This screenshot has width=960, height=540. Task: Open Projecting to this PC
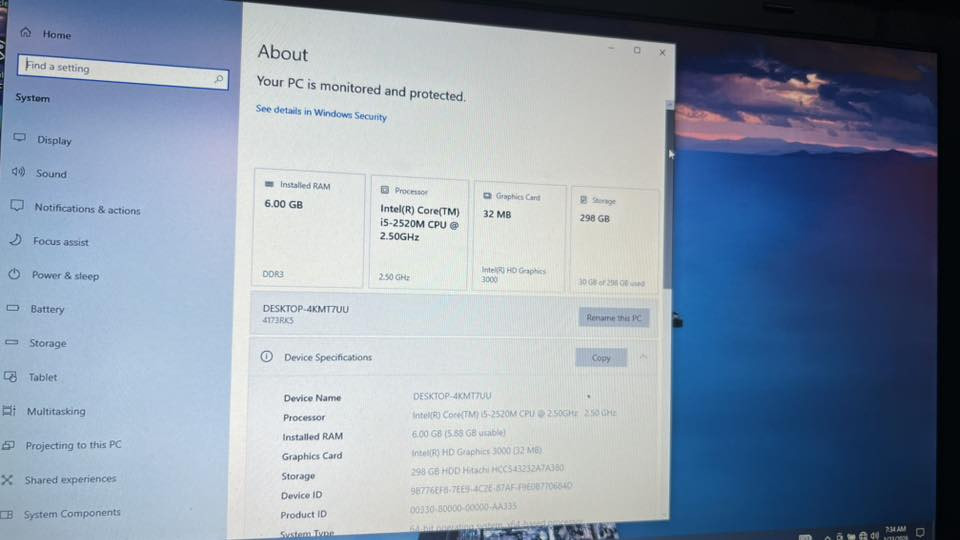point(73,445)
